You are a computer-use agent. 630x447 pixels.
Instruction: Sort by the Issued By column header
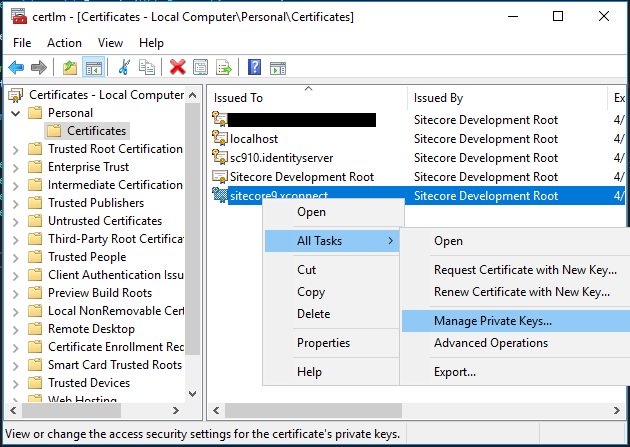tap(507, 98)
